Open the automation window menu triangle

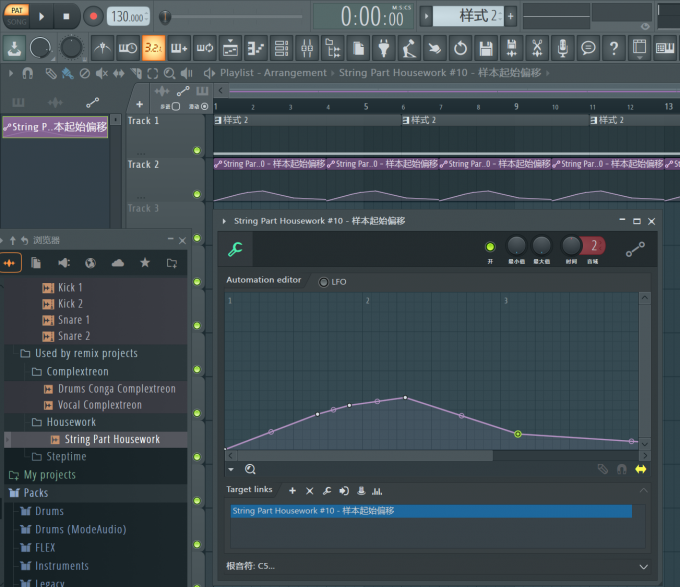click(224, 221)
